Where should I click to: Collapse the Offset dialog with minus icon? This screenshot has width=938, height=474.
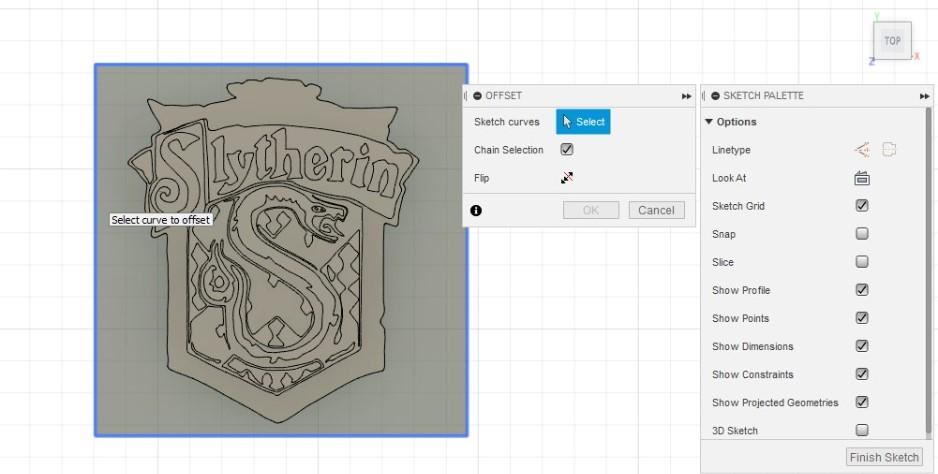(x=477, y=96)
